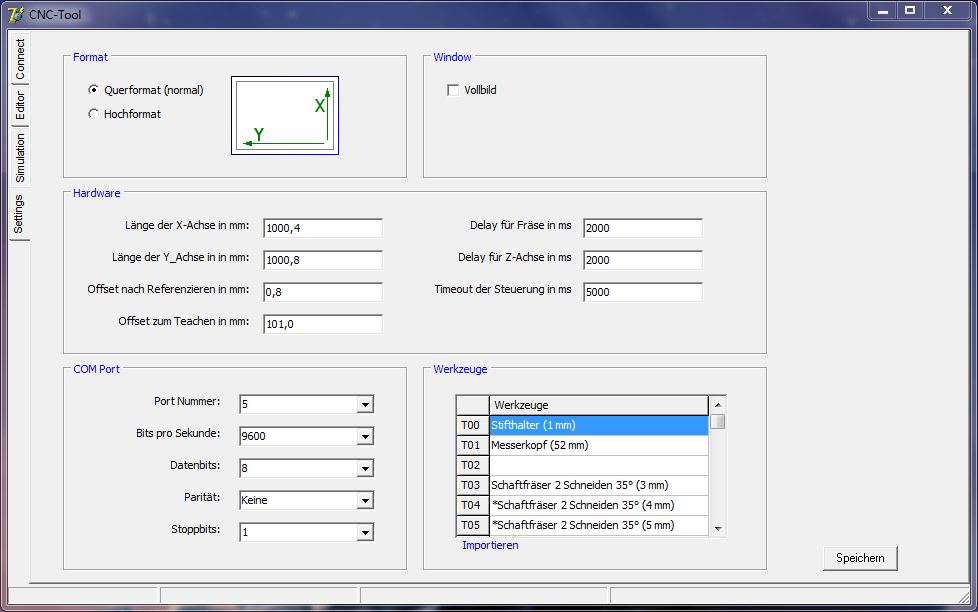Image resolution: width=978 pixels, height=612 pixels.
Task: Click the Speichern button
Action: click(x=860, y=558)
